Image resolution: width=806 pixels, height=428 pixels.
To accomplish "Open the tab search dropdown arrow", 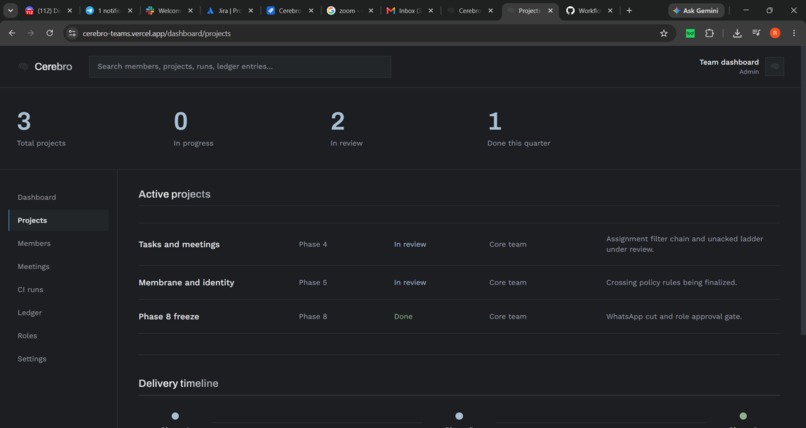I will click(10, 10).
